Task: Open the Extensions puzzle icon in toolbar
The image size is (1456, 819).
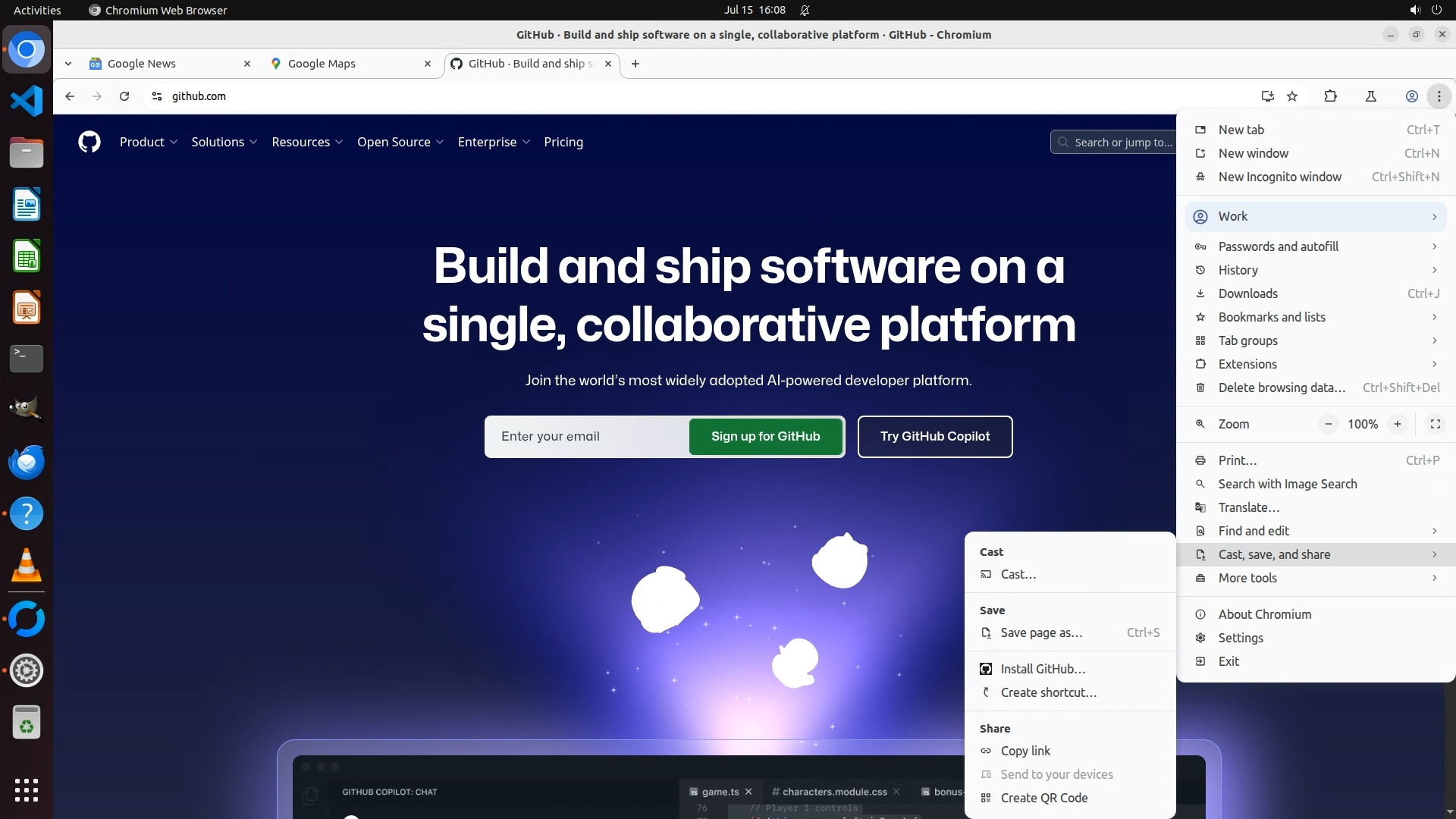Action: [1330, 96]
